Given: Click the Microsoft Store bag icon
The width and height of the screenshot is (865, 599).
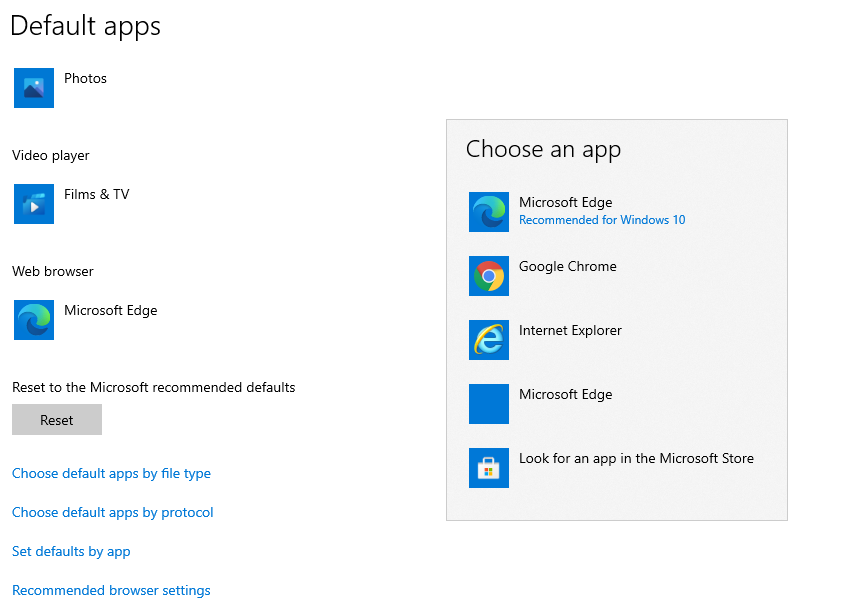Looking at the screenshot, I should coord(489,468).
